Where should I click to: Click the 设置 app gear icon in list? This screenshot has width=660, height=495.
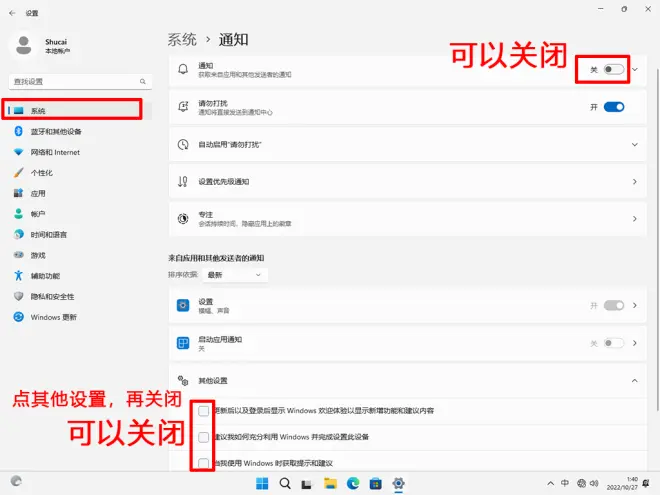pyautogui.click(x=183, y=305)
